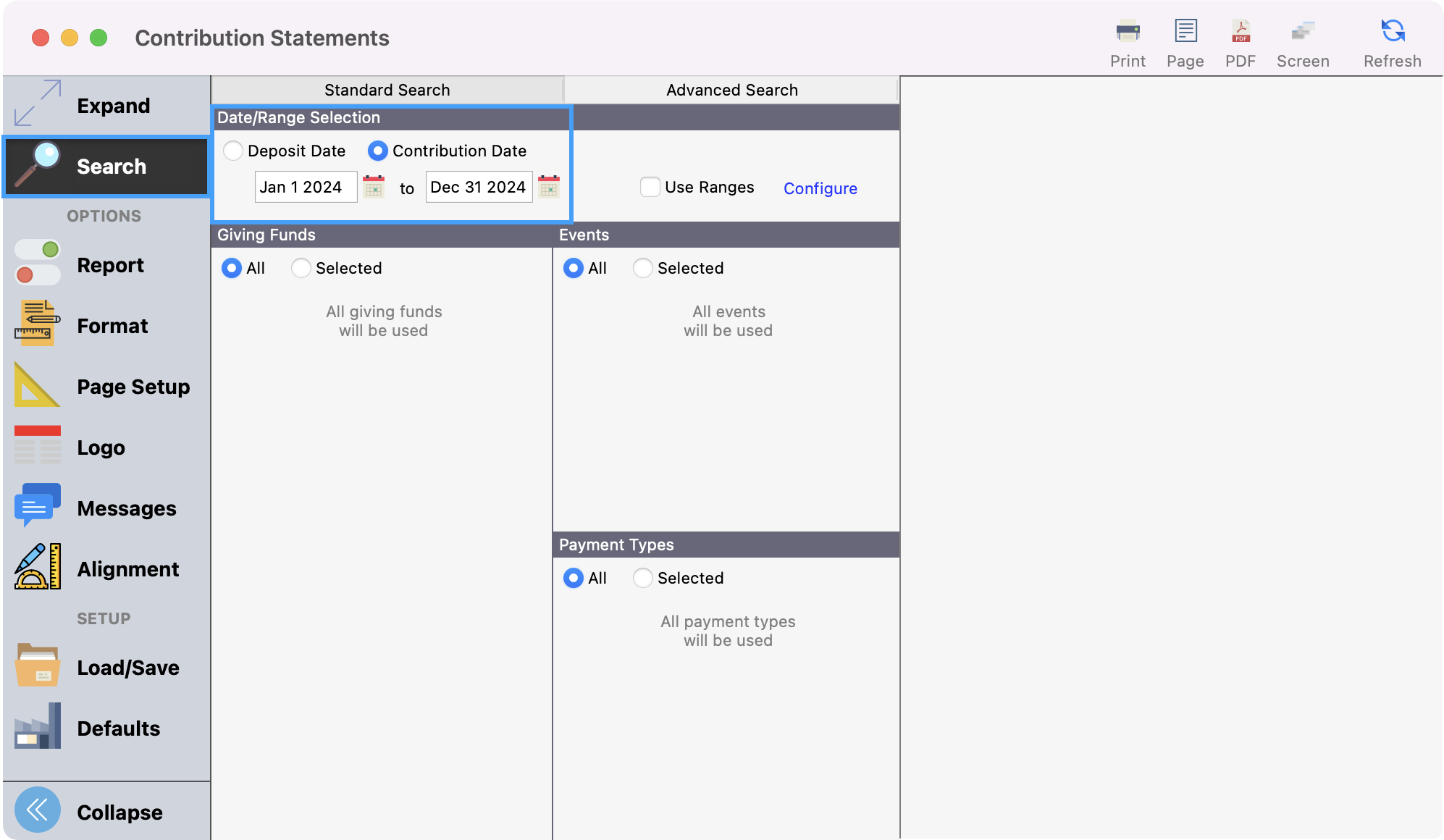Click the Print toolbar icon

pos(1128,32)
